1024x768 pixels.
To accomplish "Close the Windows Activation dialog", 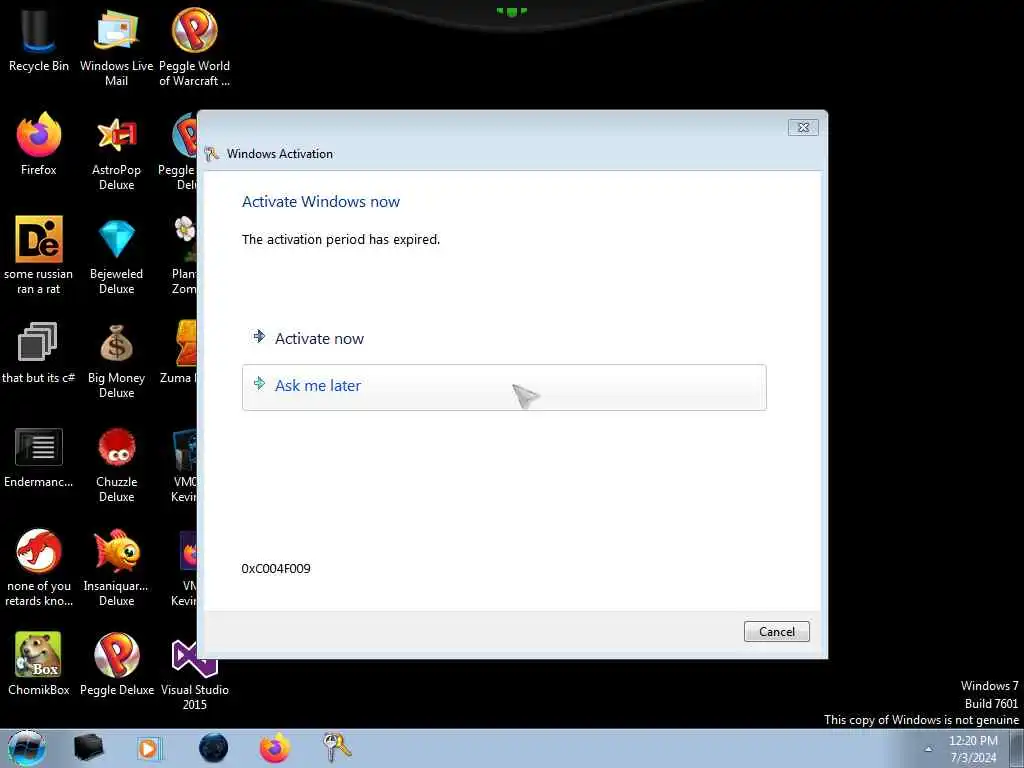I will pyautogui.click(x=803, y=127).
